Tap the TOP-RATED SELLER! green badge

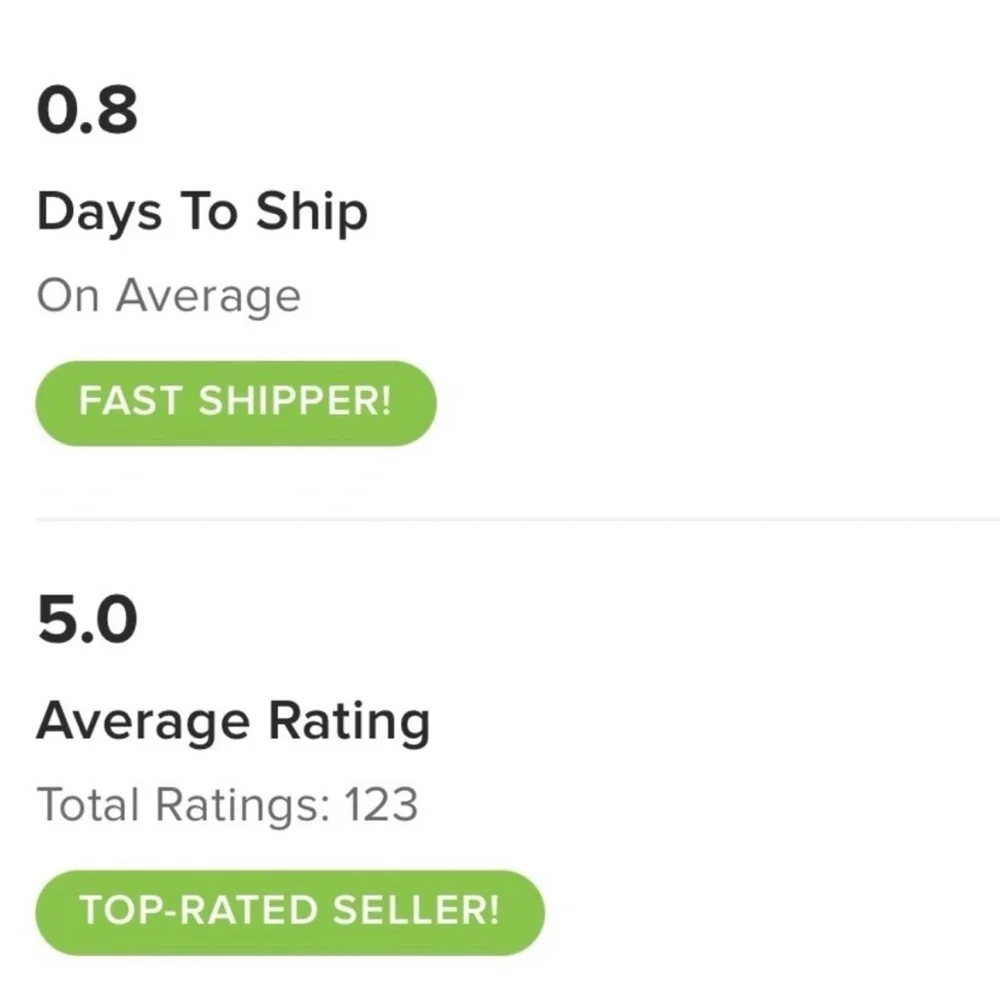coord(290,912)
